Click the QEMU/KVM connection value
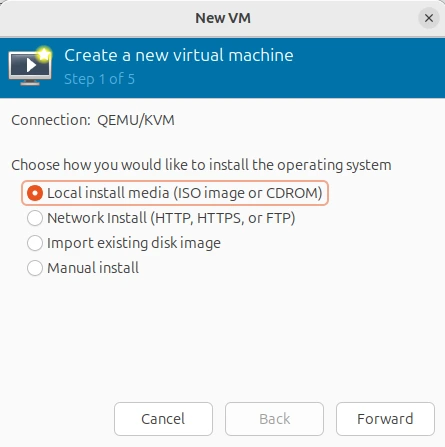445x447 pixels. [136, 120]
